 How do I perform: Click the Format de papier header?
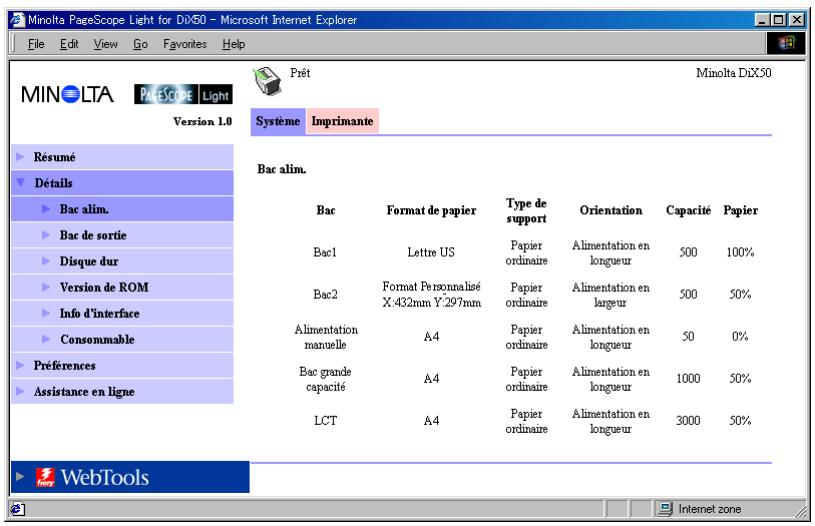coord(431,211)
